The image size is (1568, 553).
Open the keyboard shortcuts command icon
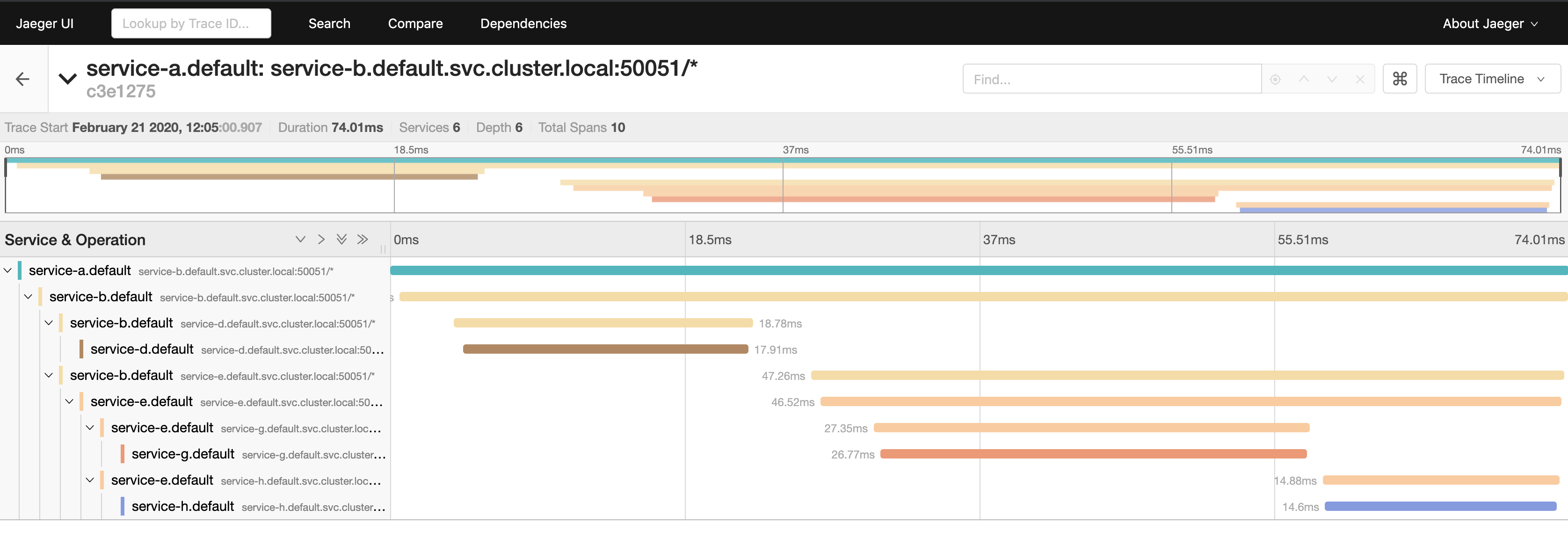point(1400,79)
